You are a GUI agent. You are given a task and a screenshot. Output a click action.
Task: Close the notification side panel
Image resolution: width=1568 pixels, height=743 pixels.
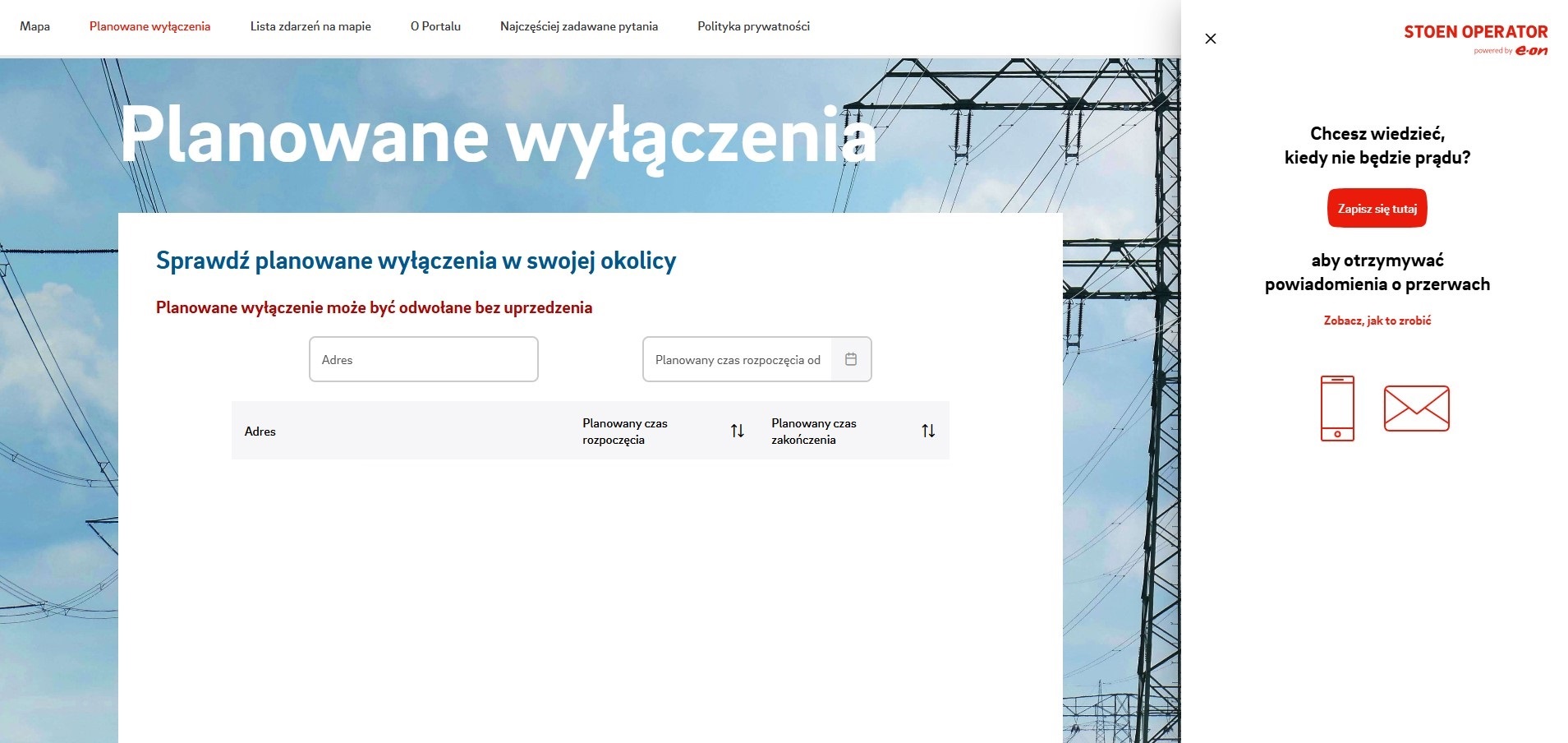click(1210, 39)
